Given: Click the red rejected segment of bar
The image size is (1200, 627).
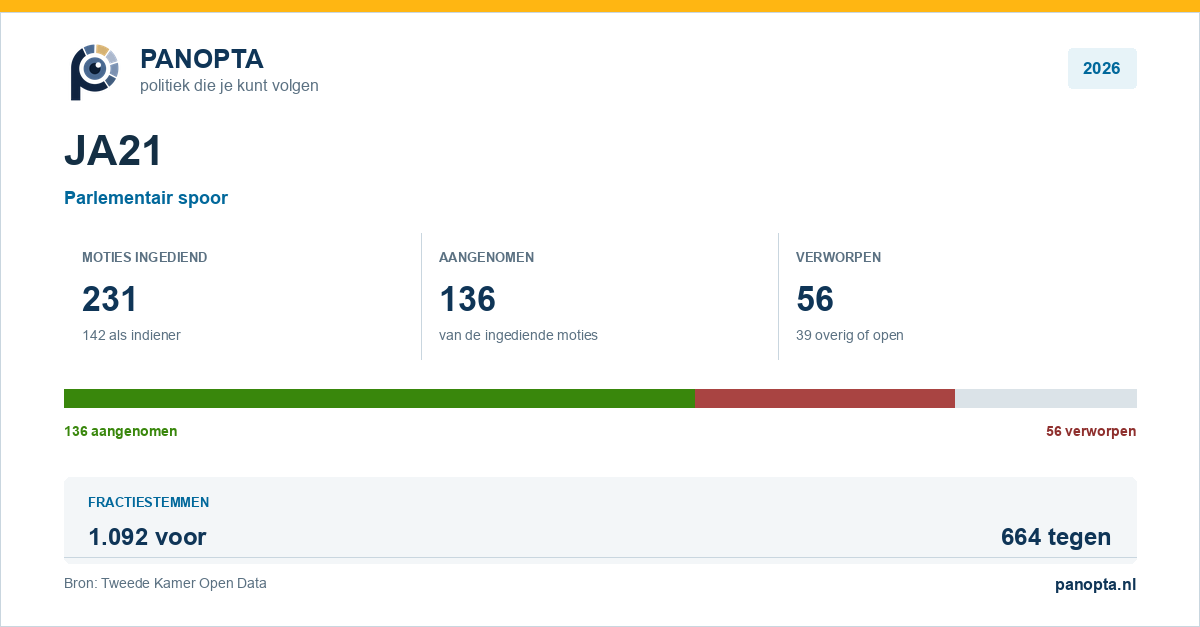Looking at the screenshot, I should (x=825, y=398).
